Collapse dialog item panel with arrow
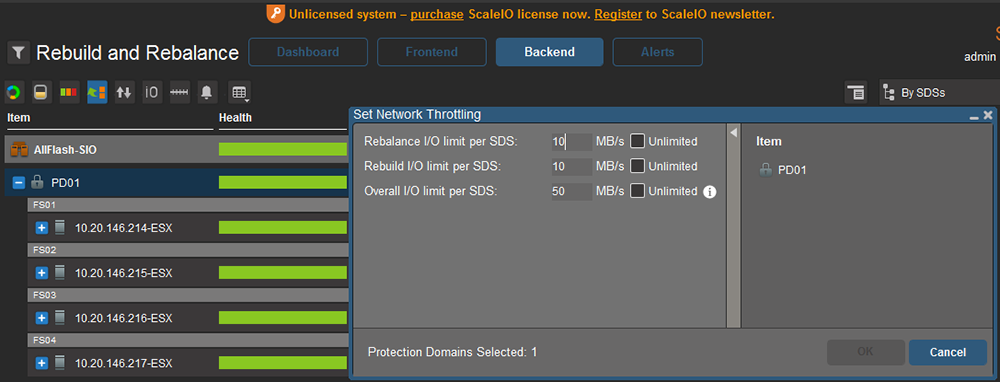This screenshot has width=1000, height=382. click(x=733, y=133)
